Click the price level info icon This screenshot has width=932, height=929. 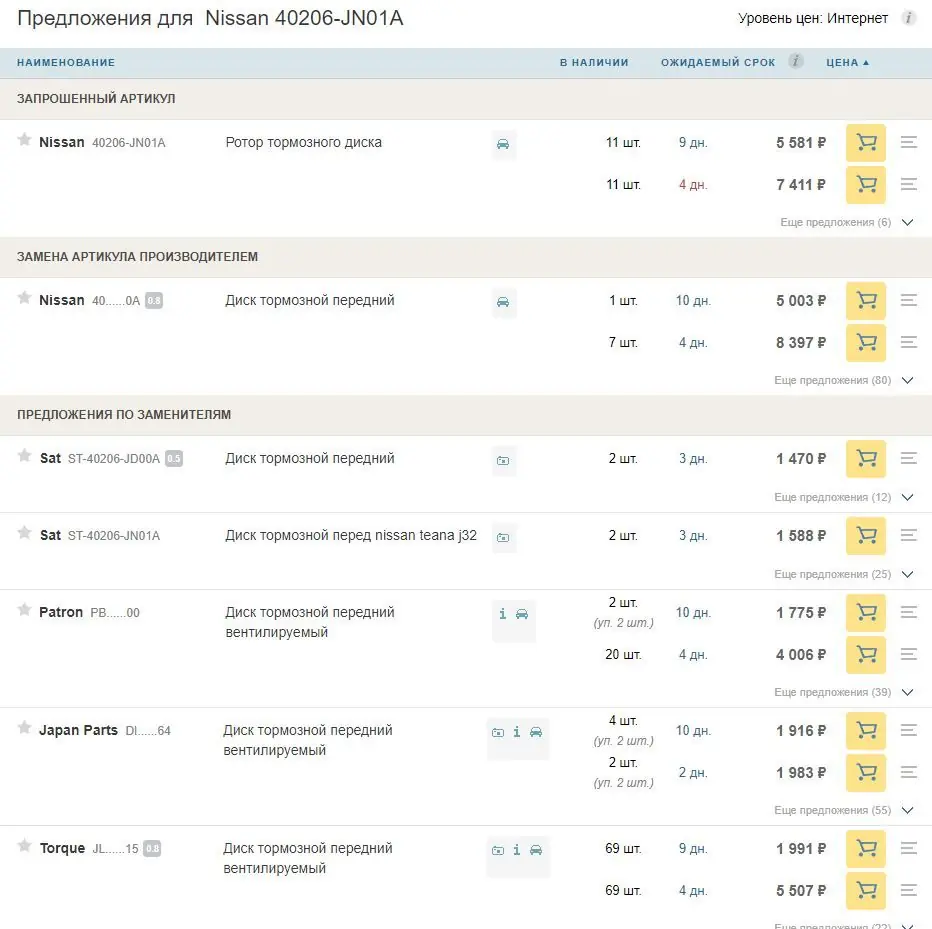click(908, 18)
